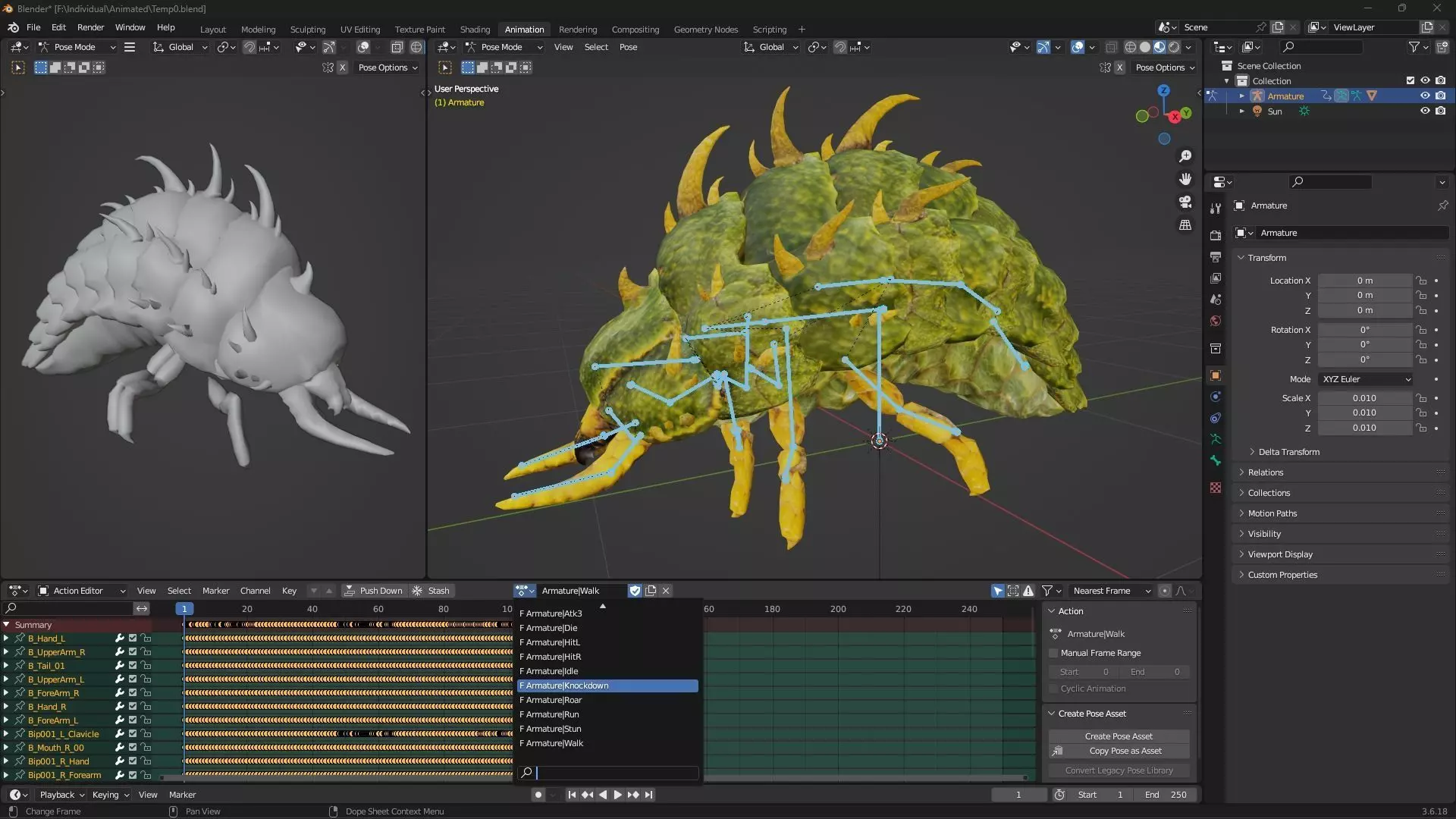This screenshot has width=1456, height=819.
Task: Click Stash button
Action: click(431, 591)
